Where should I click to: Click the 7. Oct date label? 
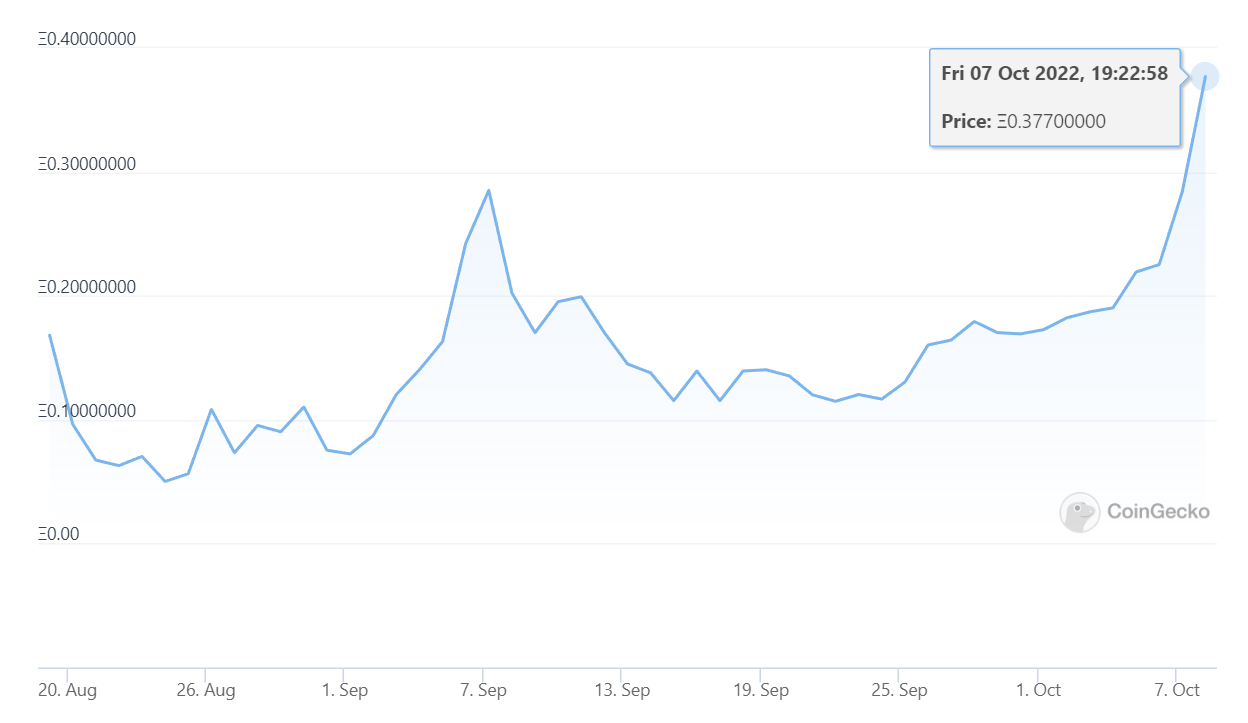point(1175,690)
